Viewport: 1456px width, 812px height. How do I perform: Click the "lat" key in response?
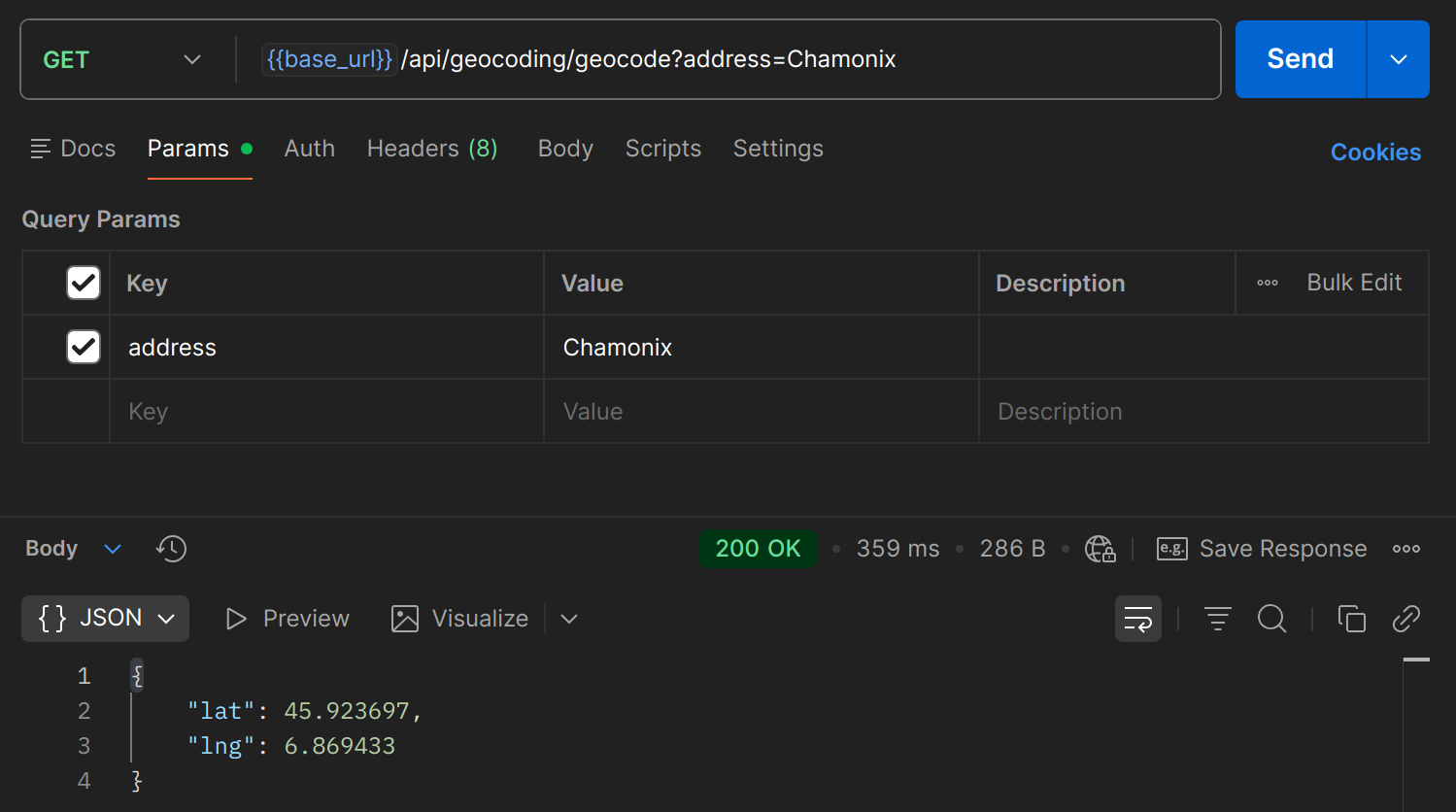[x=221, y=711]
